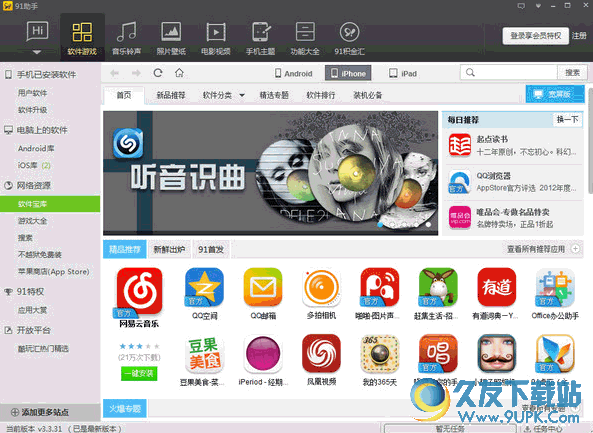Open 不越狱免费装 in sidebar
Image resolution: width=593 pixels, height=433 pixels.
(x=40, y=255)
